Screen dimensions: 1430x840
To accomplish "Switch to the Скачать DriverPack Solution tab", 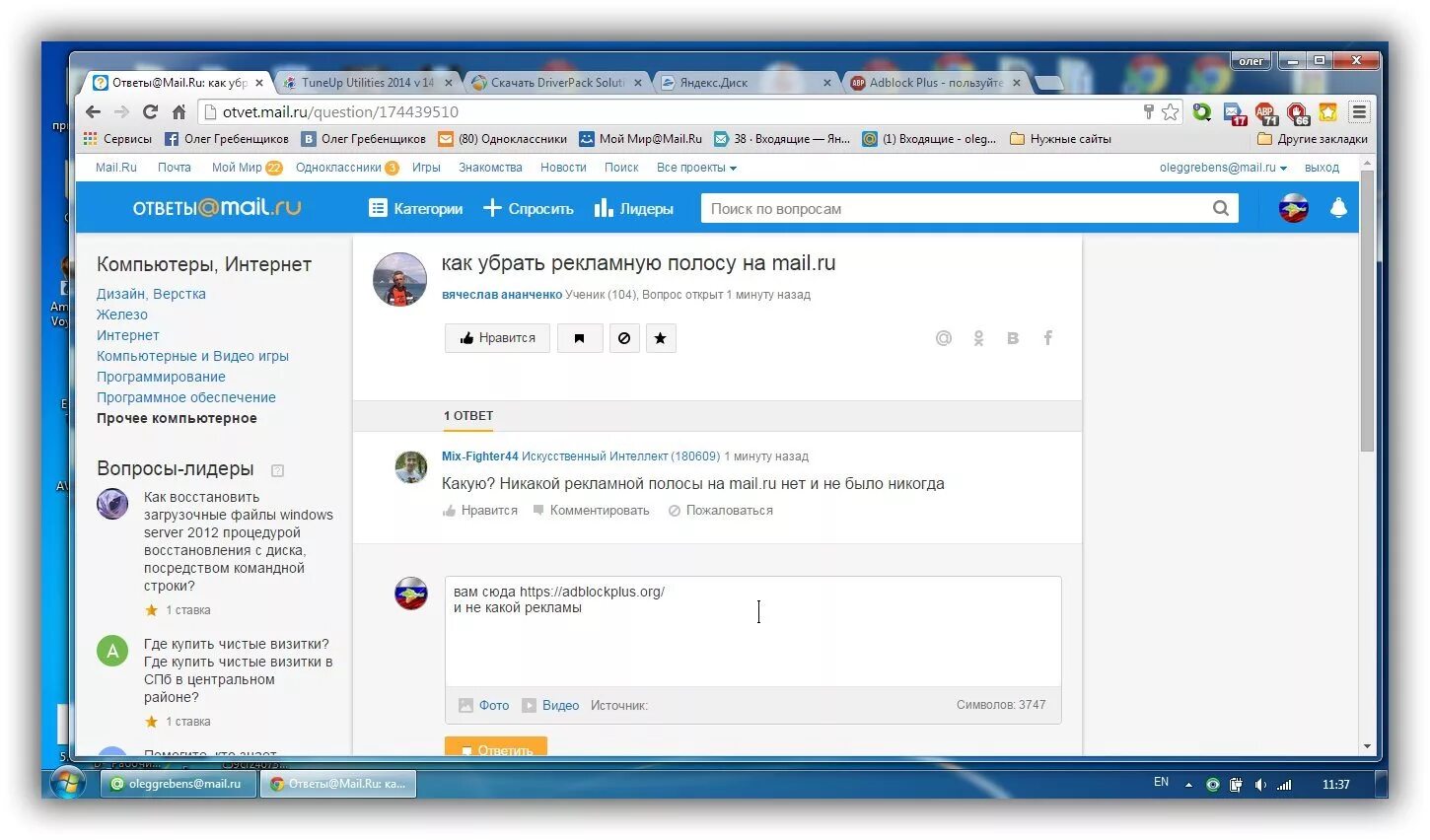I will tap(557, 83).
